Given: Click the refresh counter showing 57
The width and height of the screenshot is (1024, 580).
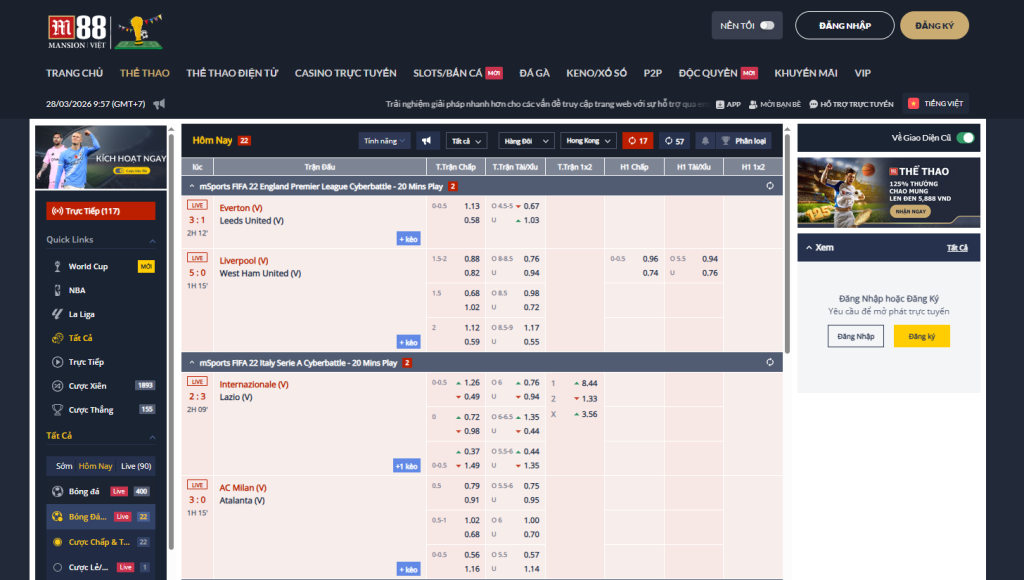Looking at the screenshot, I should 675,140.
